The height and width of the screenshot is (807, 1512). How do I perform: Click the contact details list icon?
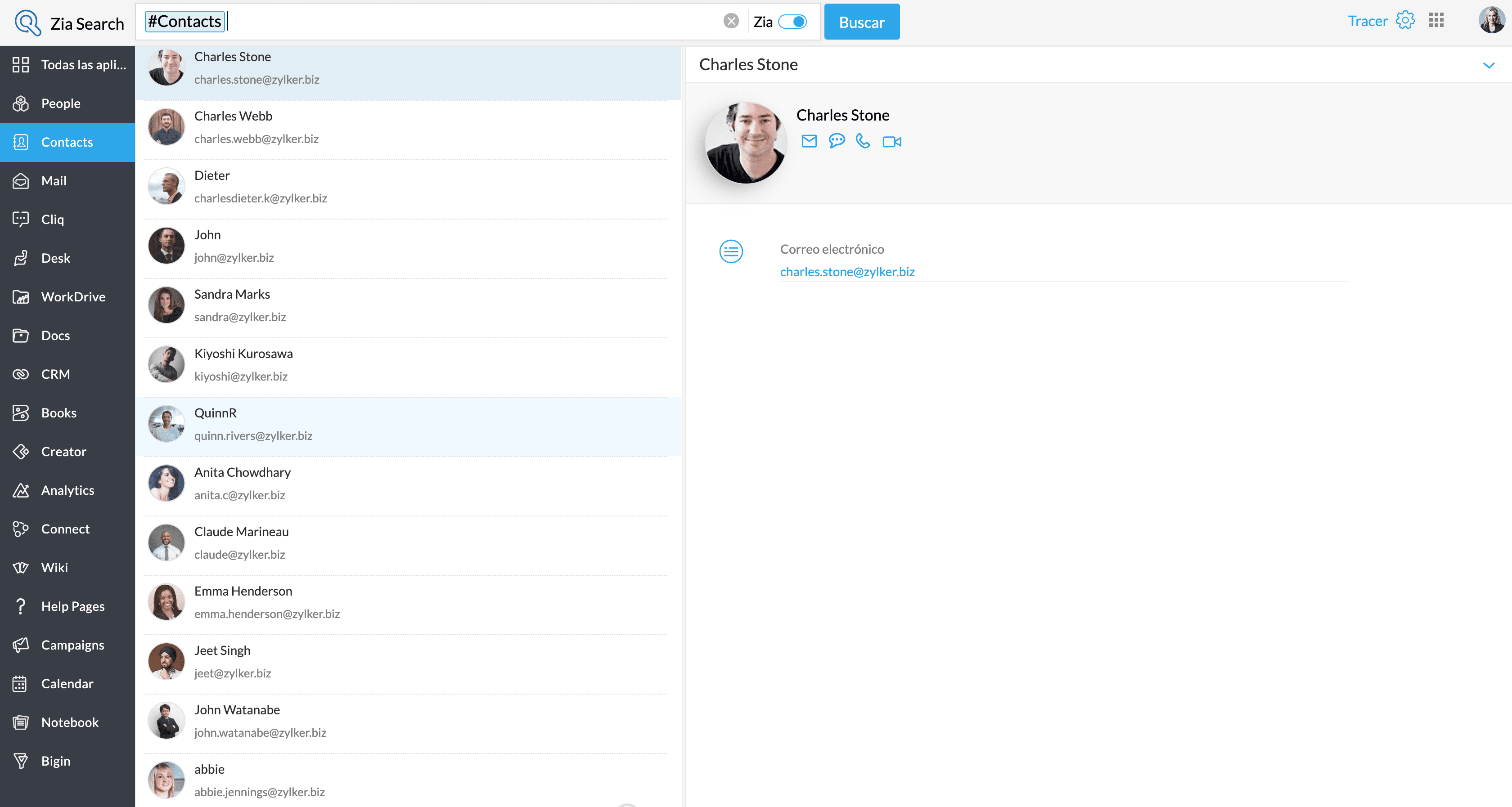(x=731, y=251)
